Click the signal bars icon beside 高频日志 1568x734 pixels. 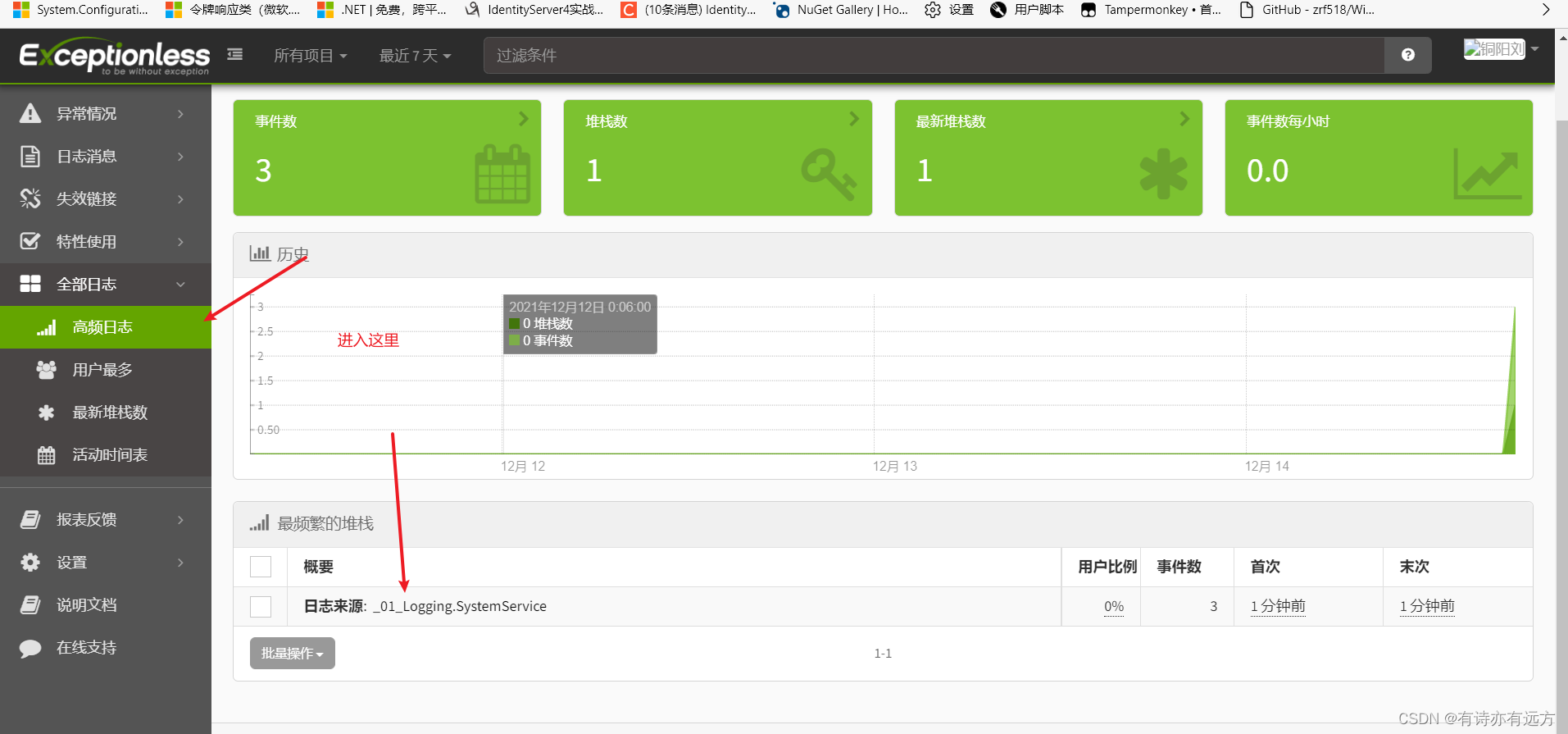[46, 327]
